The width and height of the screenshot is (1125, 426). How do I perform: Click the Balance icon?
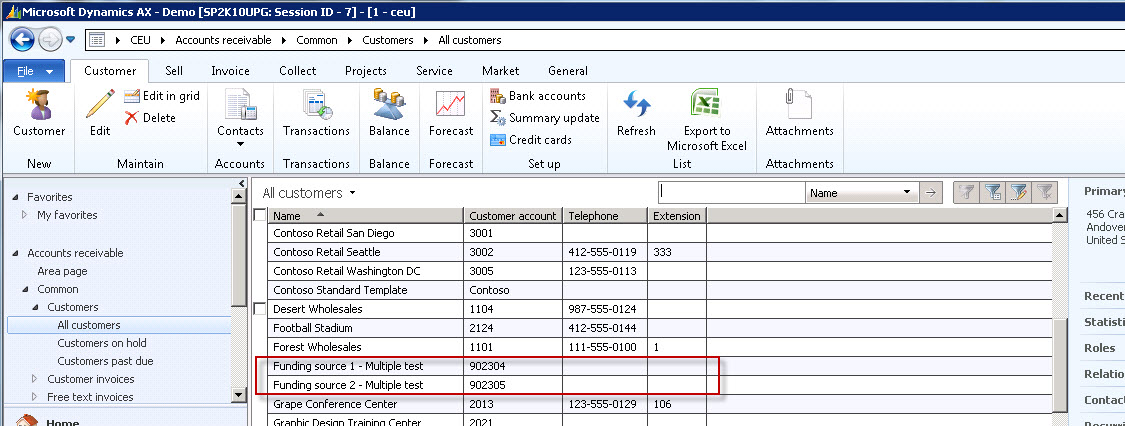point(389,105)
